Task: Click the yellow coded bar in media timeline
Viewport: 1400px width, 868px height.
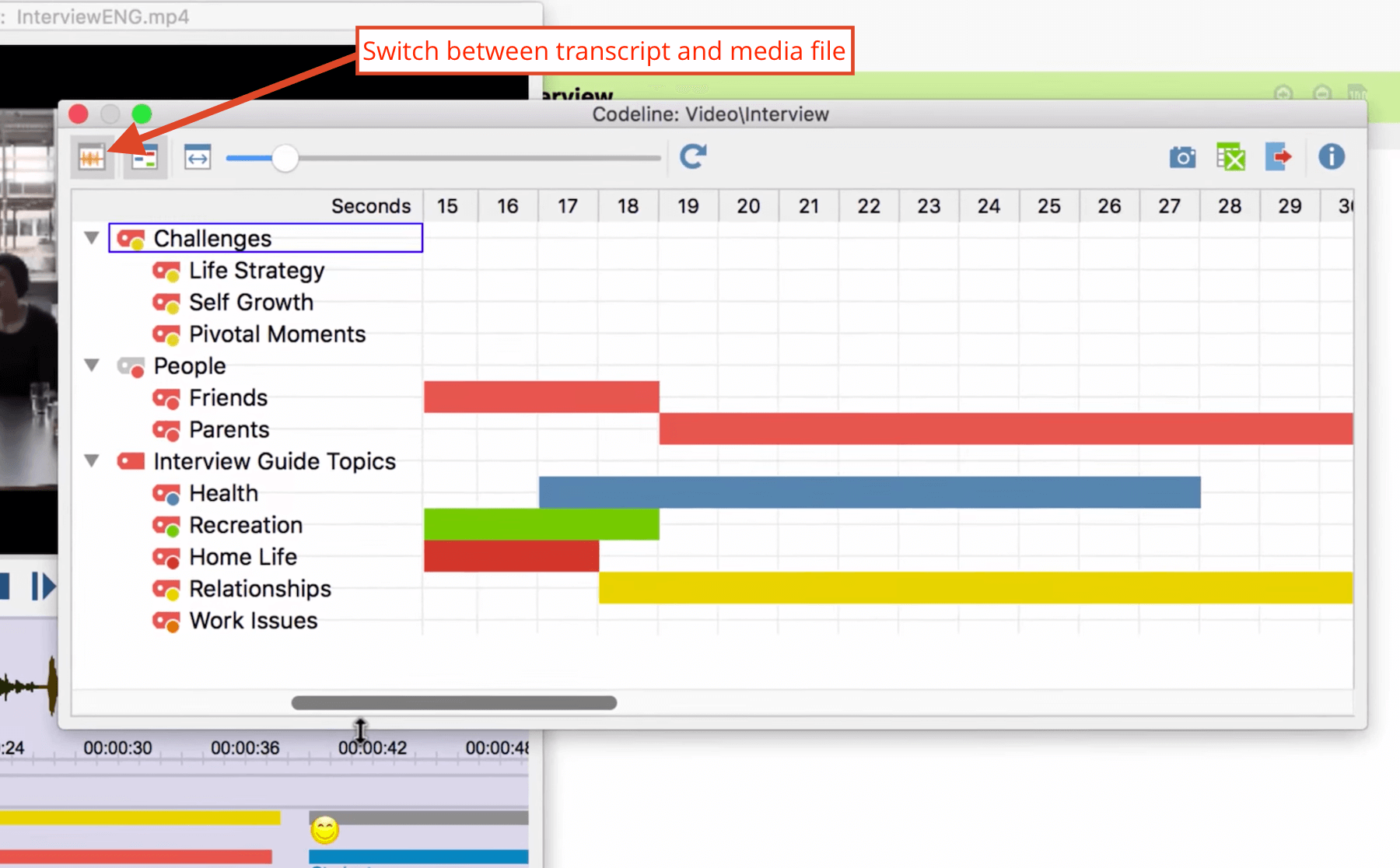Action: point(140,817)
